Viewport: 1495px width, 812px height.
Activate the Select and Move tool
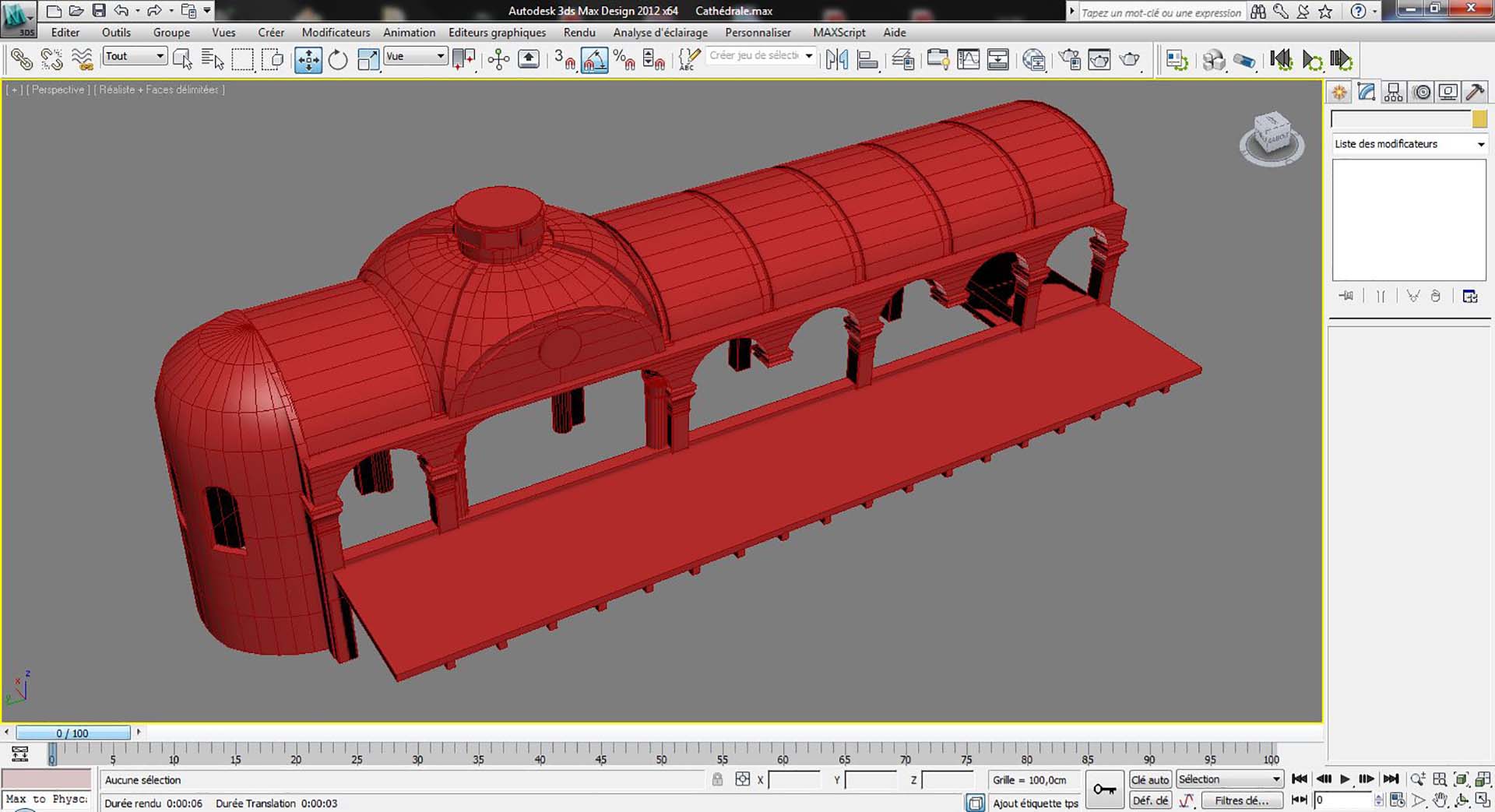tap(308, 60)
